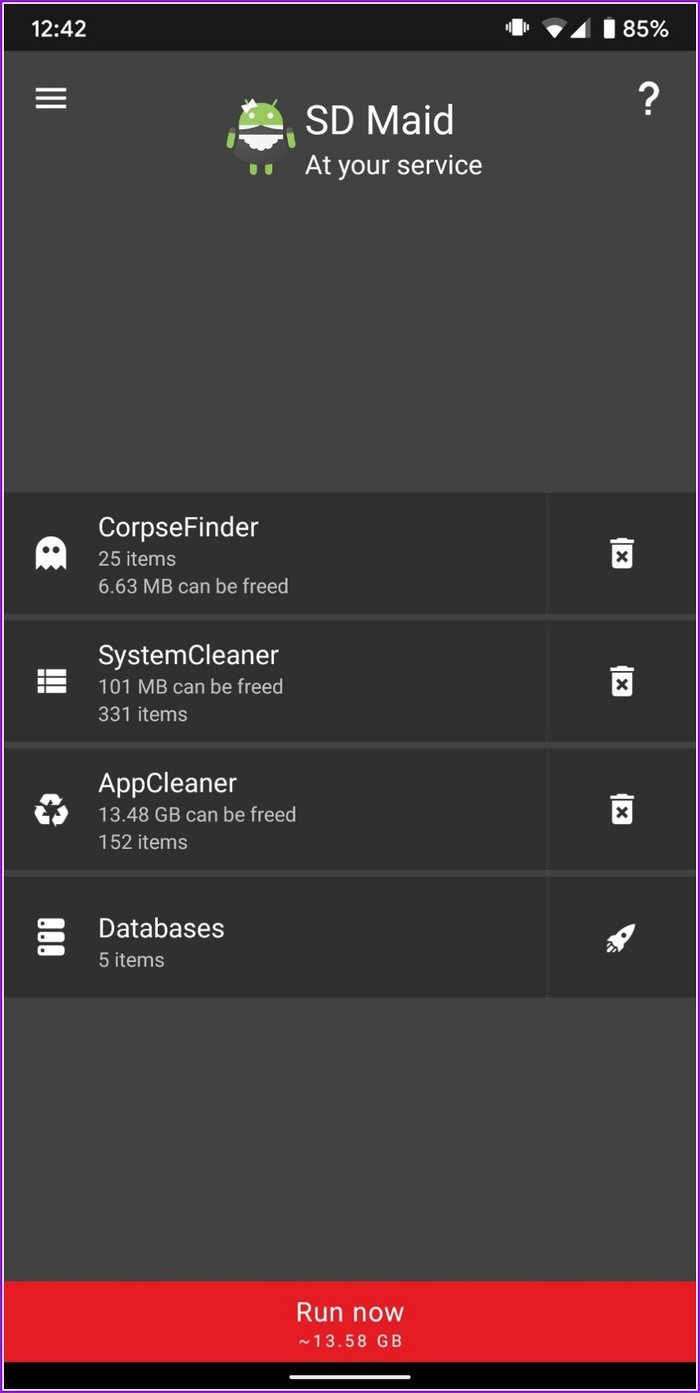Delete SystemCleaner results with trash icon
700x1393 pixels.
click(x=622, y=681)
